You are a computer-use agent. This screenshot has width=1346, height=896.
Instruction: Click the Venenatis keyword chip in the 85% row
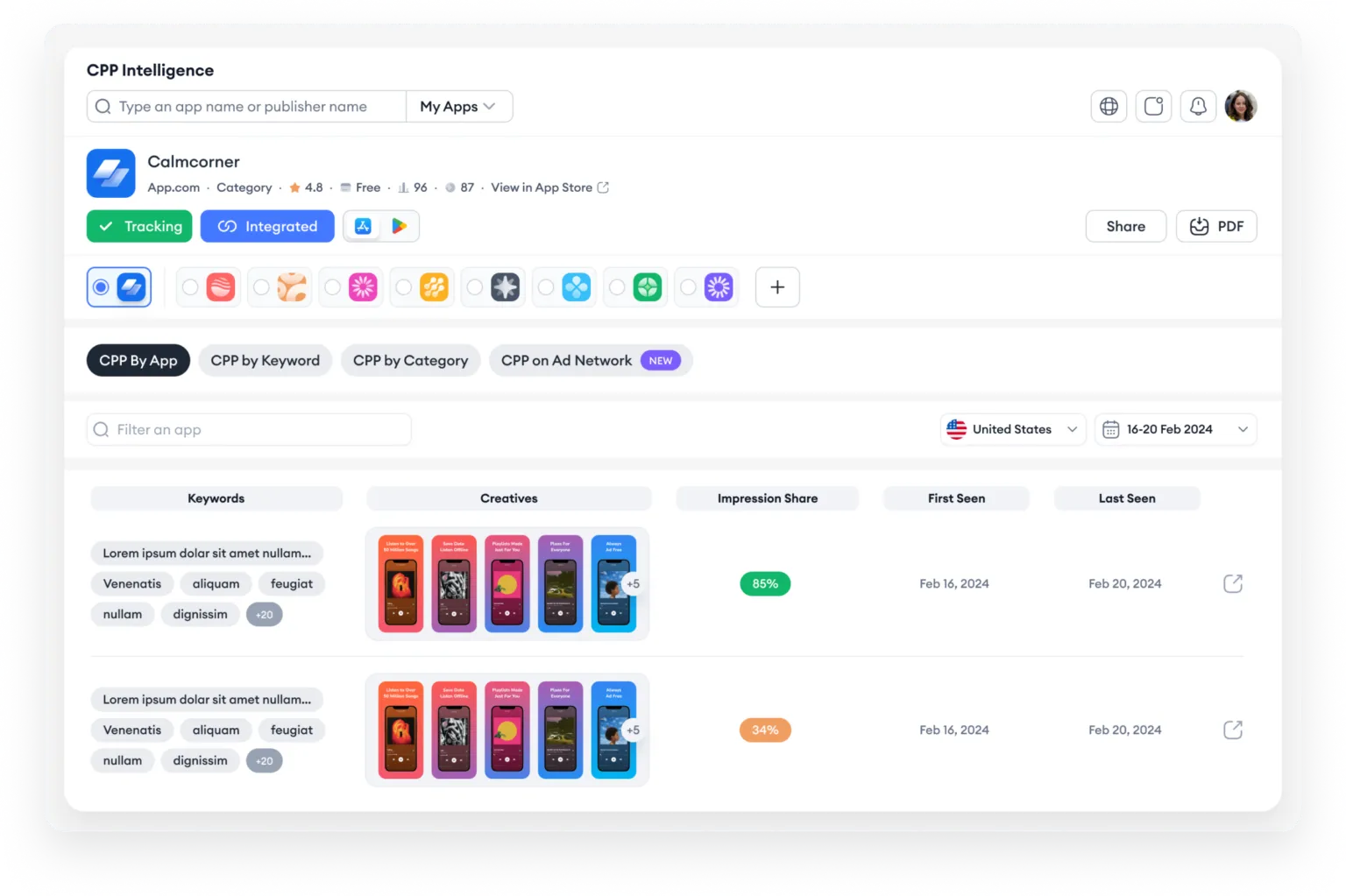click(x=132, y=584)
